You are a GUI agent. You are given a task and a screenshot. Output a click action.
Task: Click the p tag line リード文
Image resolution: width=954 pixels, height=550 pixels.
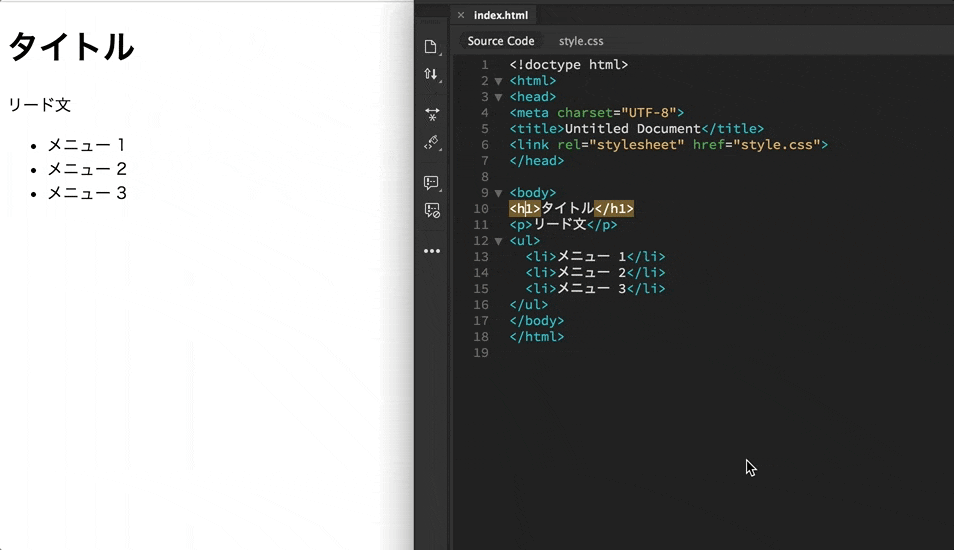point(563,225)
